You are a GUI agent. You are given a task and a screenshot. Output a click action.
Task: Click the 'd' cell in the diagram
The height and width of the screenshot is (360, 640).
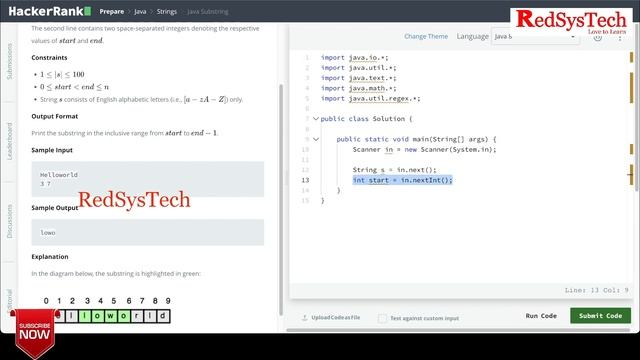click(x=163, y=316)
